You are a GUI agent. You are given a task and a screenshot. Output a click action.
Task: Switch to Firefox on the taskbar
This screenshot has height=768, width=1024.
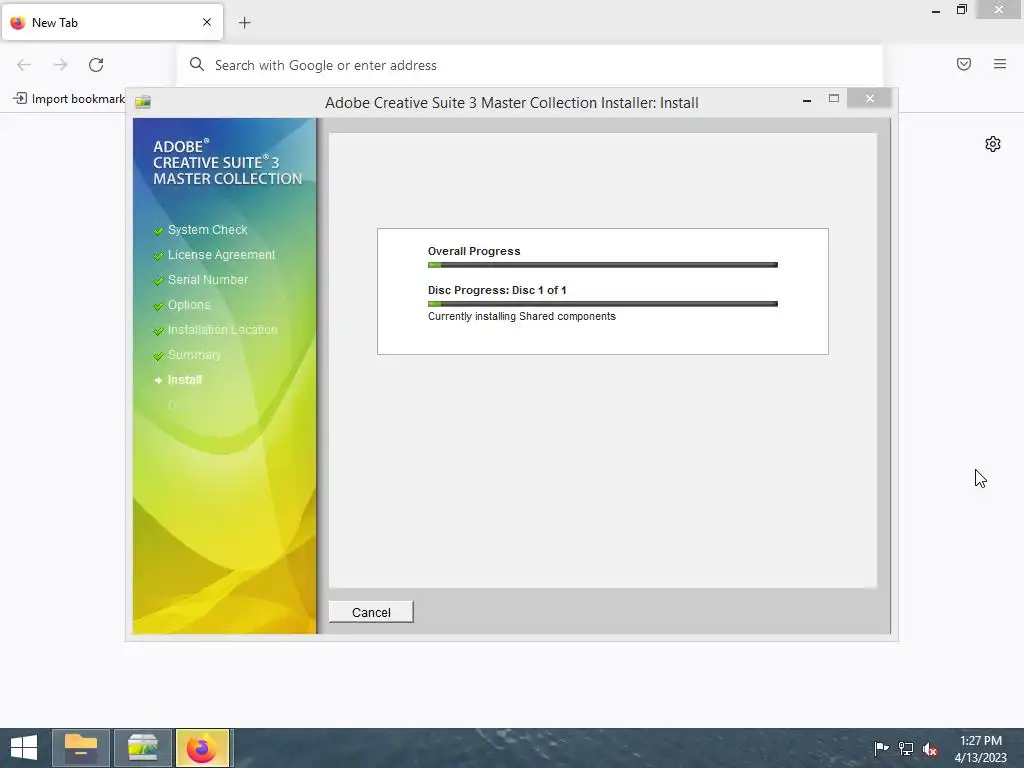pos(202,748)
